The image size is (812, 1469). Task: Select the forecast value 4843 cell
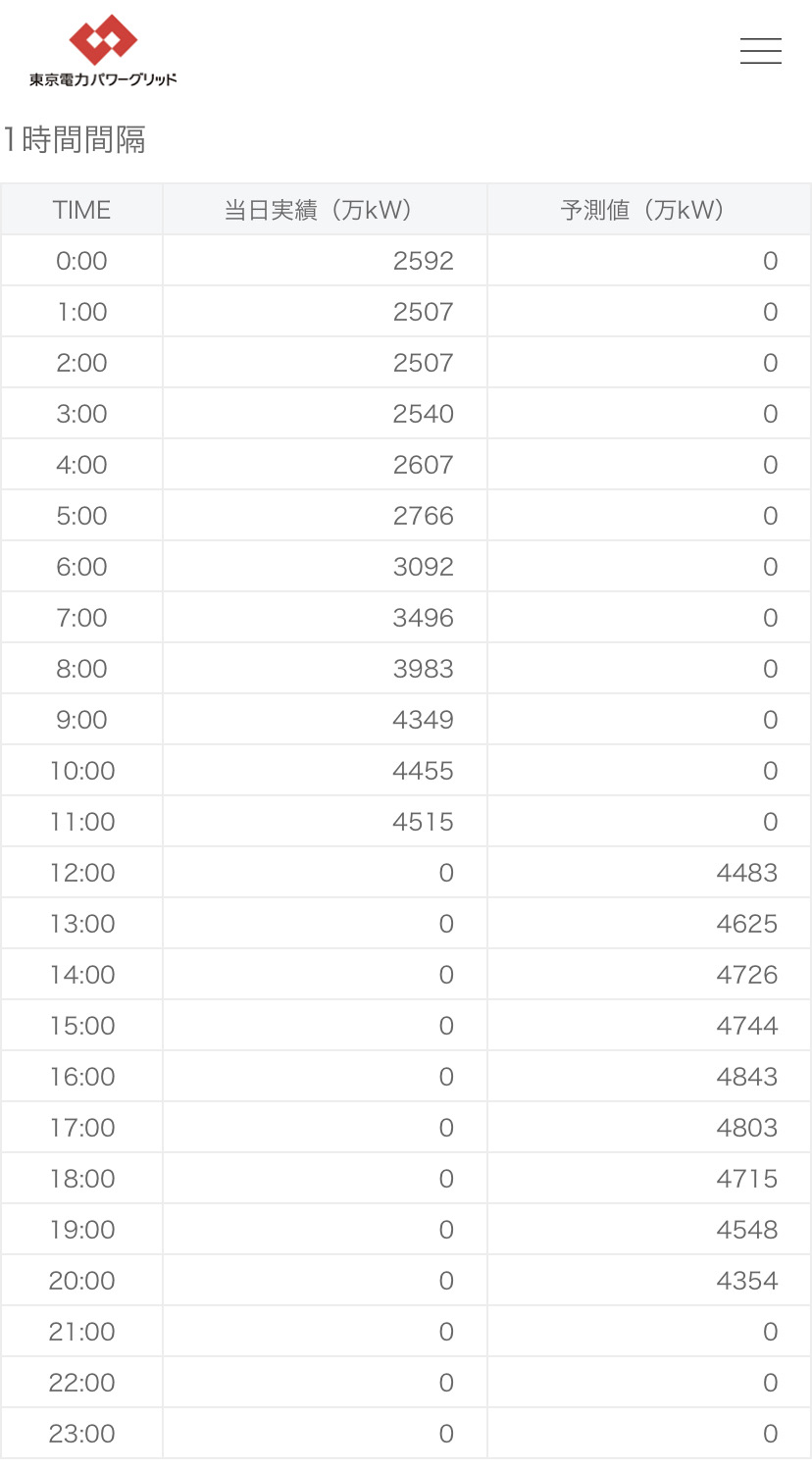[x=649, y=1077]
